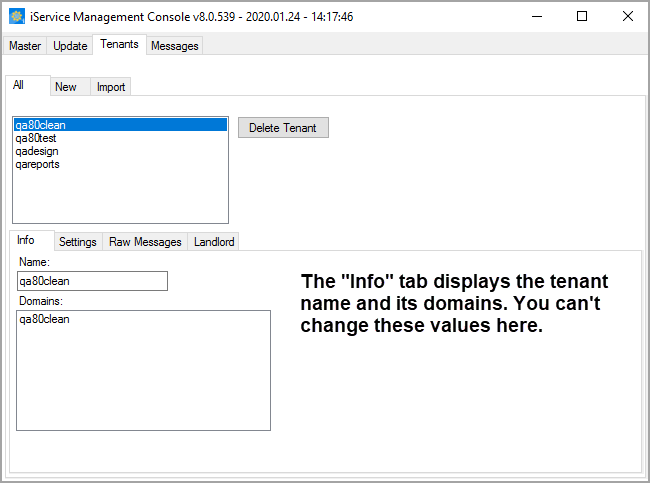Image resolution: width=650 pixels, height=483 pixels.
Task: Show the All tenants sub-tab
Action: pyautogui.click(x=19, y=86)
